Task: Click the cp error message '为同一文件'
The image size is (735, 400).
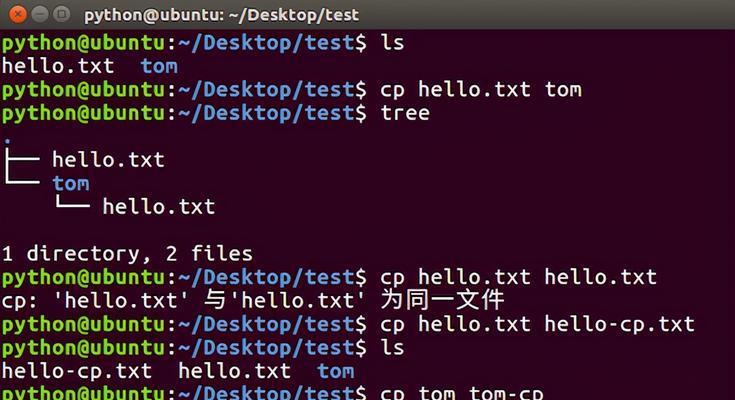Action: pyautogui.click(x=442, y=300)
